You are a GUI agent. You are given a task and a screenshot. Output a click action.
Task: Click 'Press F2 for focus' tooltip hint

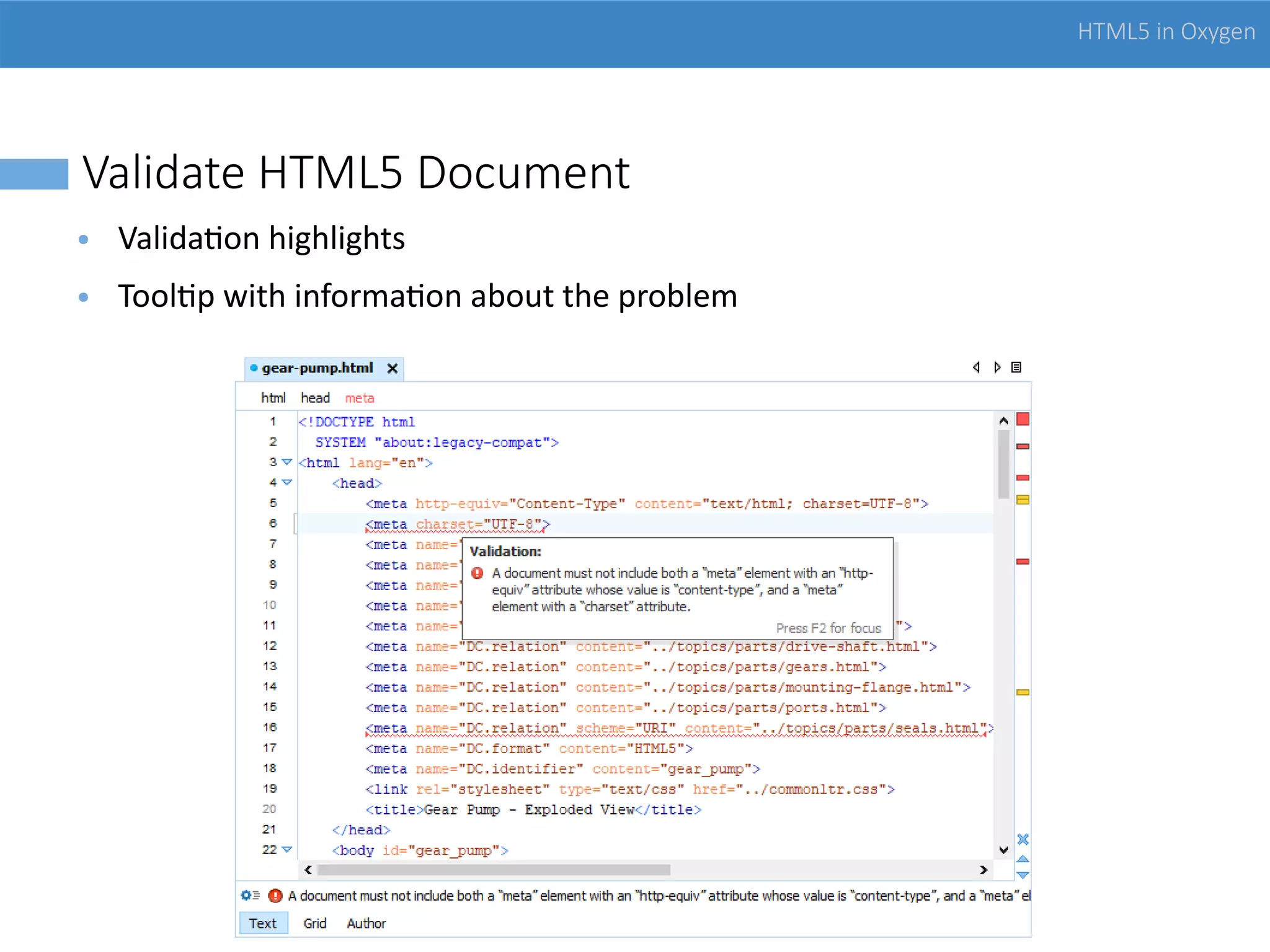coord(828,628)
